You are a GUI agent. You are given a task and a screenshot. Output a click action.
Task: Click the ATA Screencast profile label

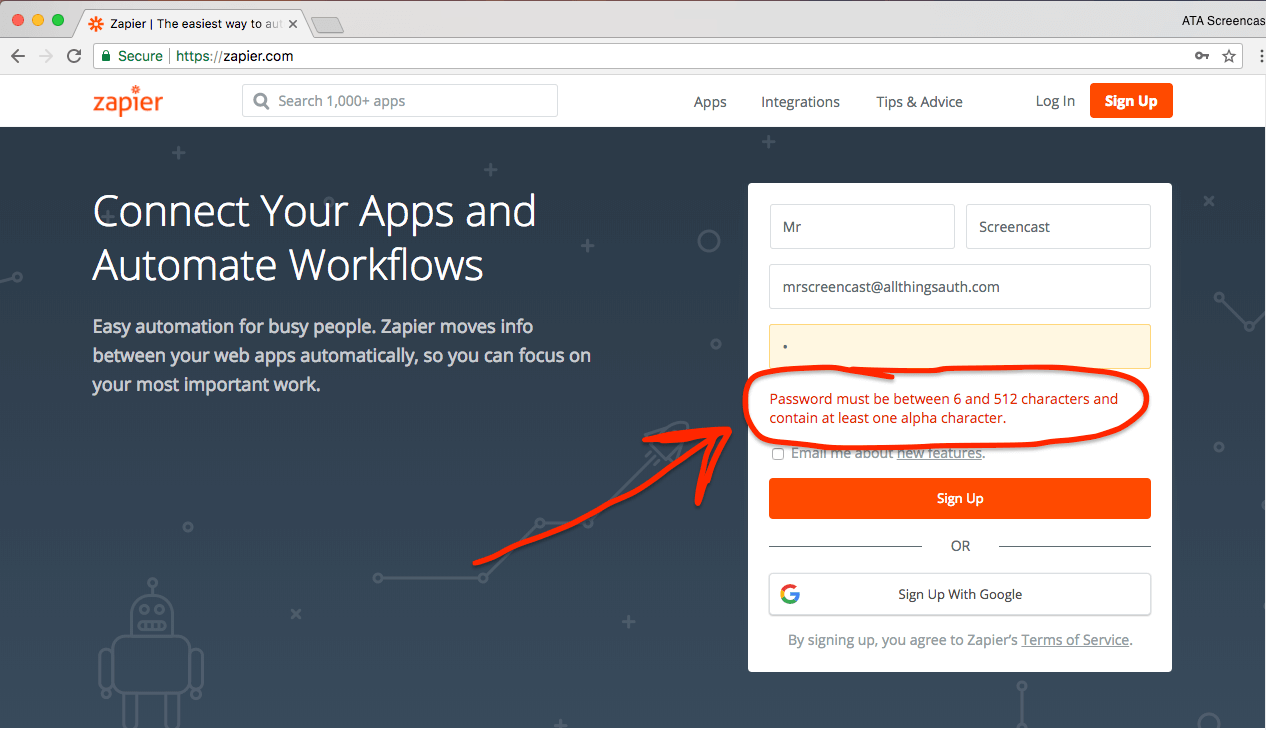click(x=1223, y=20)
